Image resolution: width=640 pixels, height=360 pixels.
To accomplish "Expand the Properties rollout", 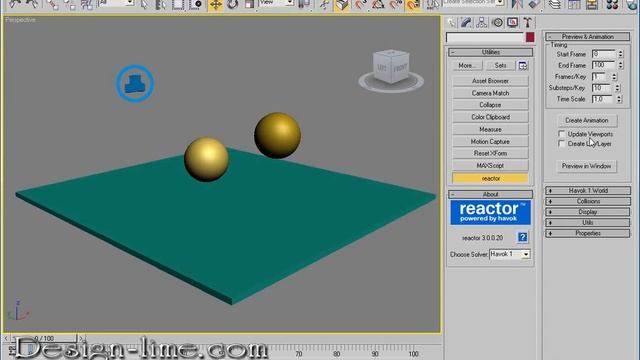I will tap(588, 233).
